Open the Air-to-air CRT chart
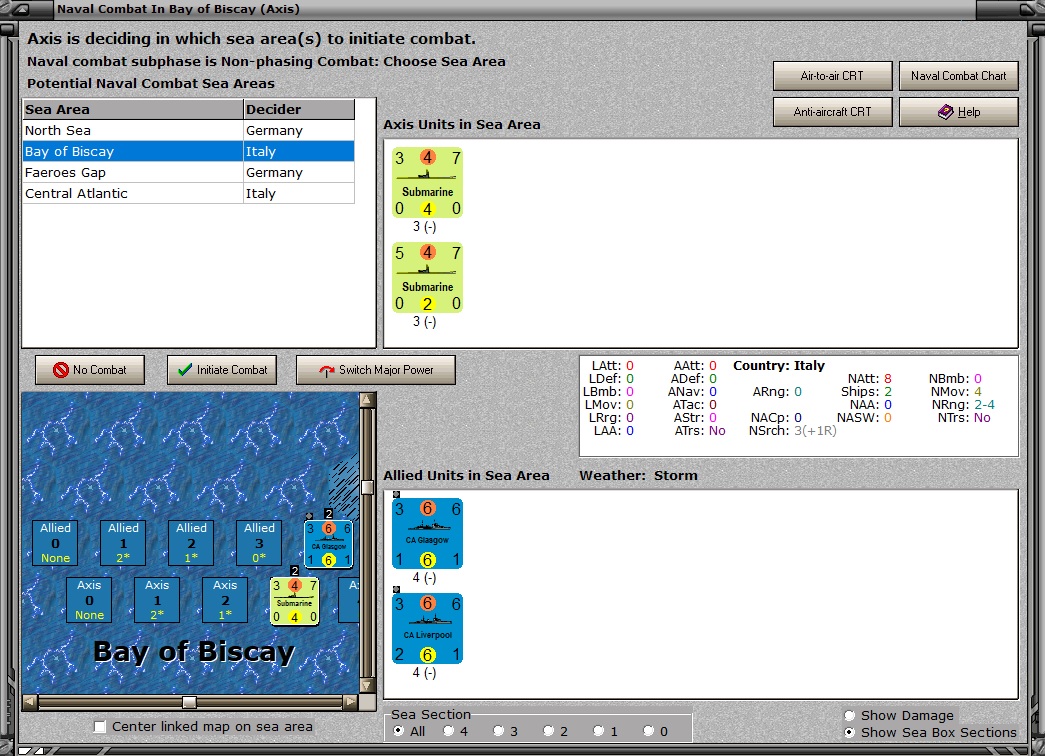This screenshot has width=1045, height=756. coord(832,76)
